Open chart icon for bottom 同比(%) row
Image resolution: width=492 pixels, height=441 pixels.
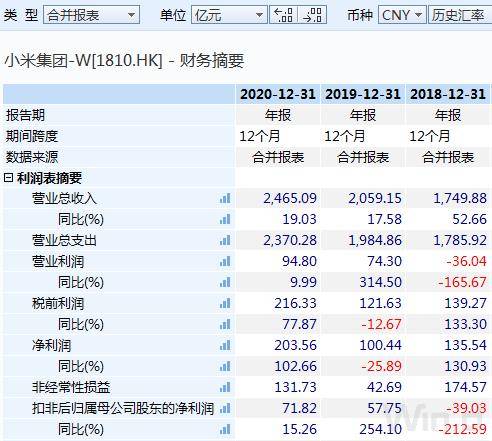click(x=225, y=429)
